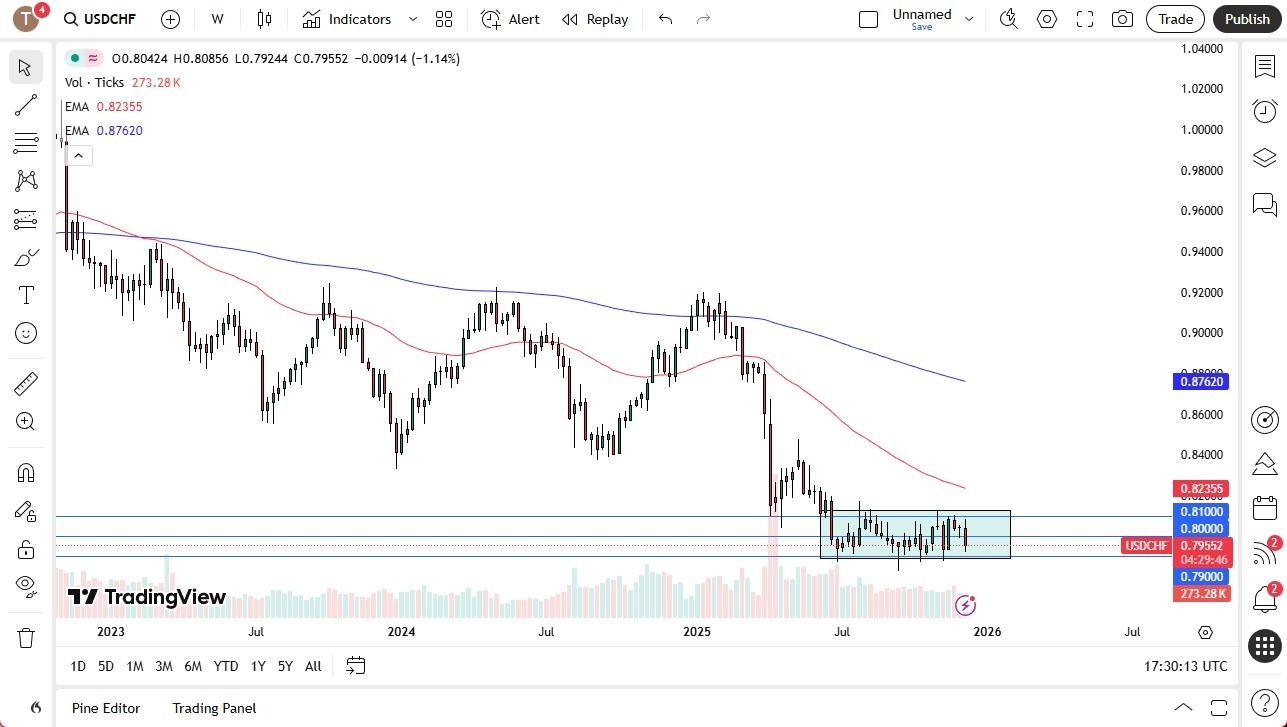Screen dimensions: 1287x727
Task: Open the Object Tree panel
Action: tap(1264, 157)
